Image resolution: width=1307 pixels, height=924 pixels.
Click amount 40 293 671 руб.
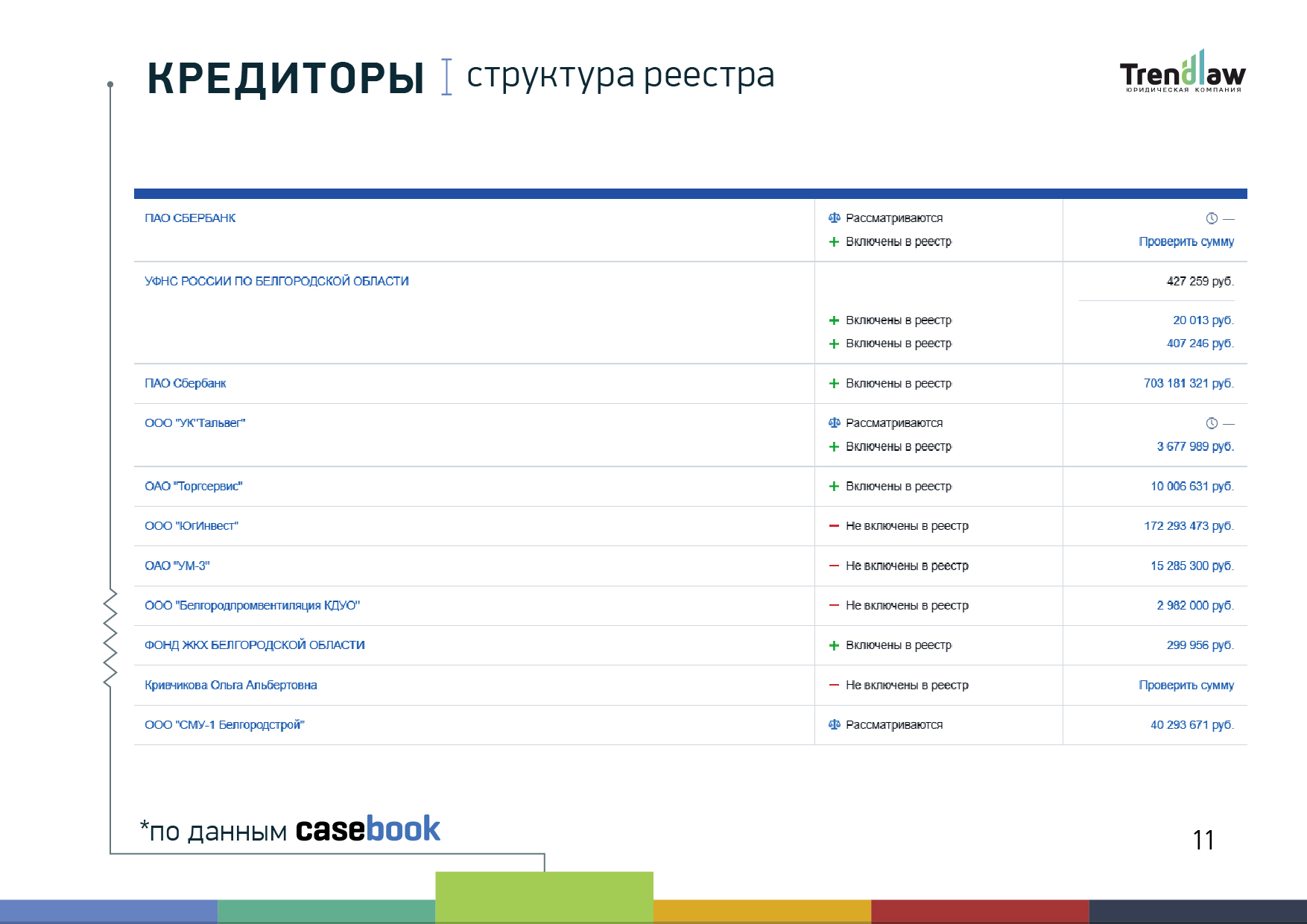(1192, 725)
